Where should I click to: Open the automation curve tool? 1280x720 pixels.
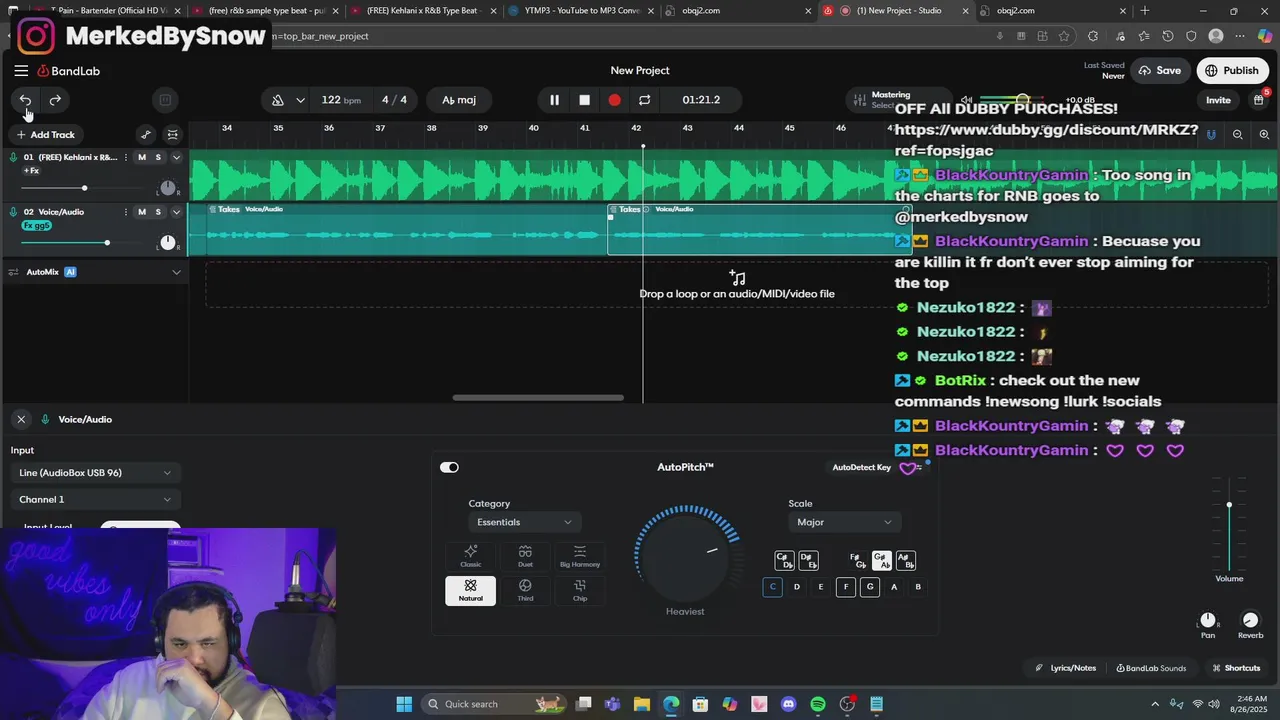146,134
